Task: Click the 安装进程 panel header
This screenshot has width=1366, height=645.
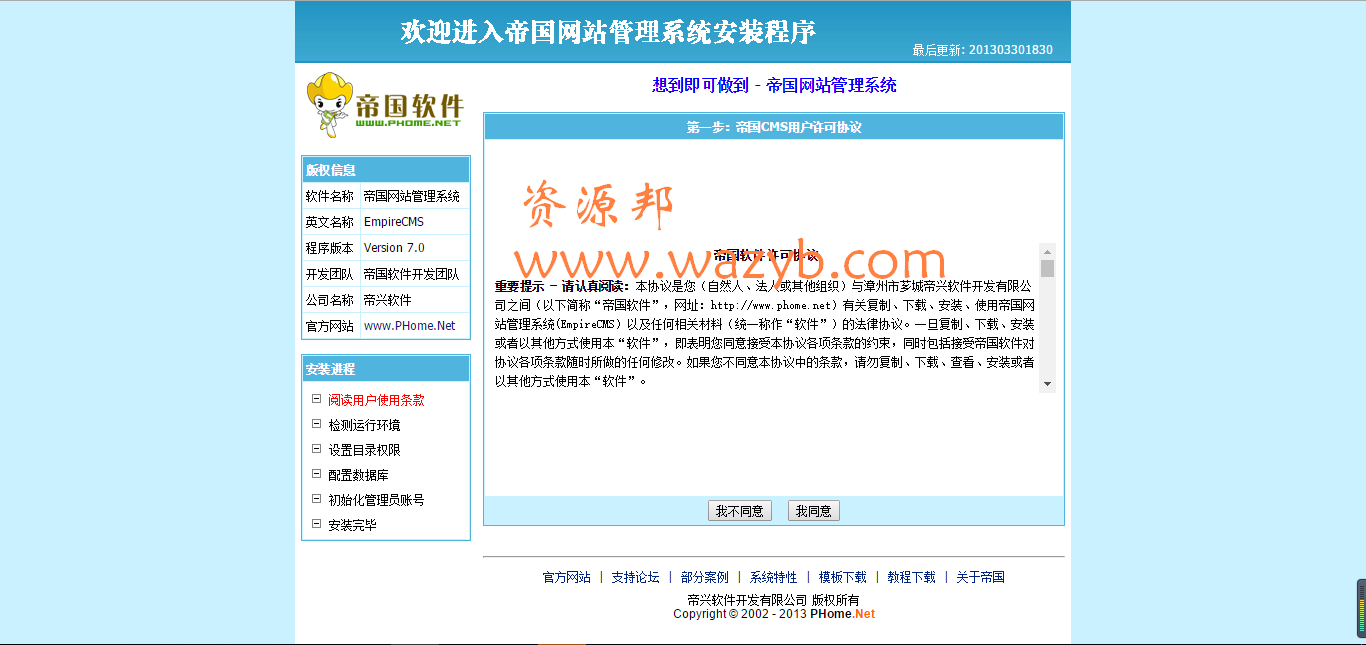Action: point(386,370)
